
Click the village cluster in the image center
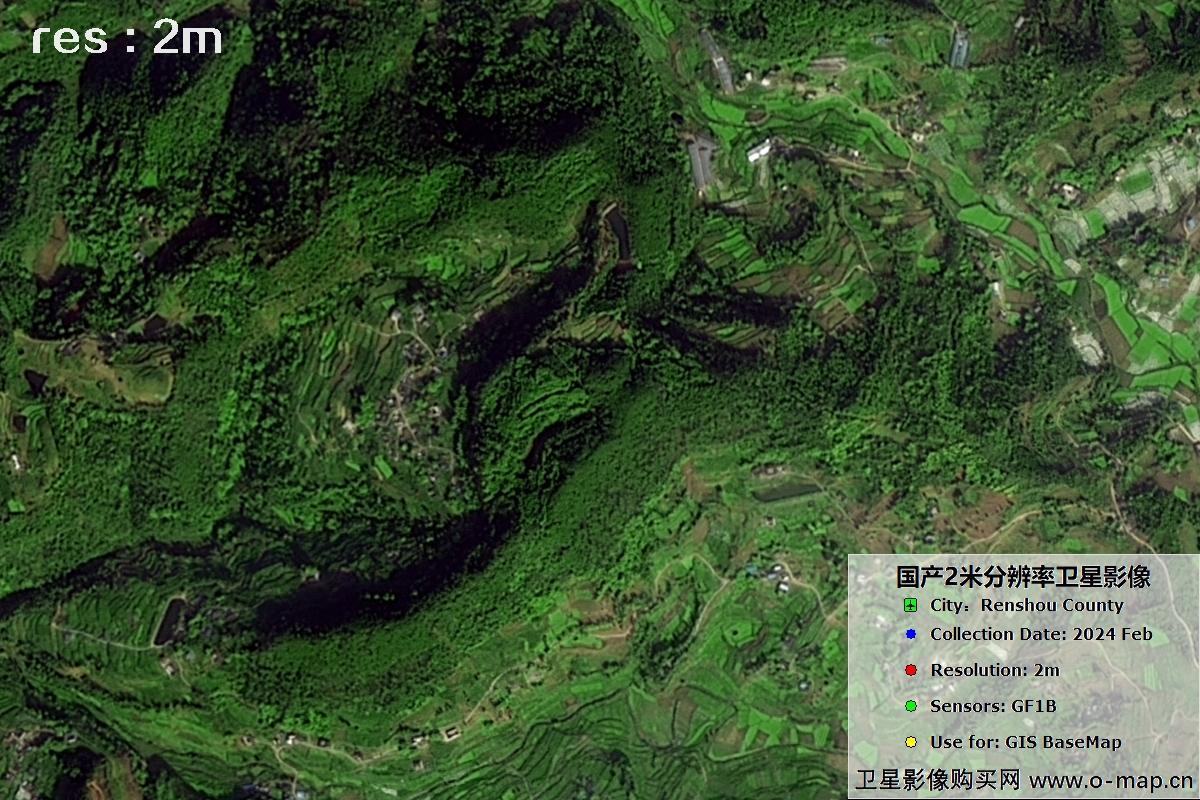[x=415, y=390]
